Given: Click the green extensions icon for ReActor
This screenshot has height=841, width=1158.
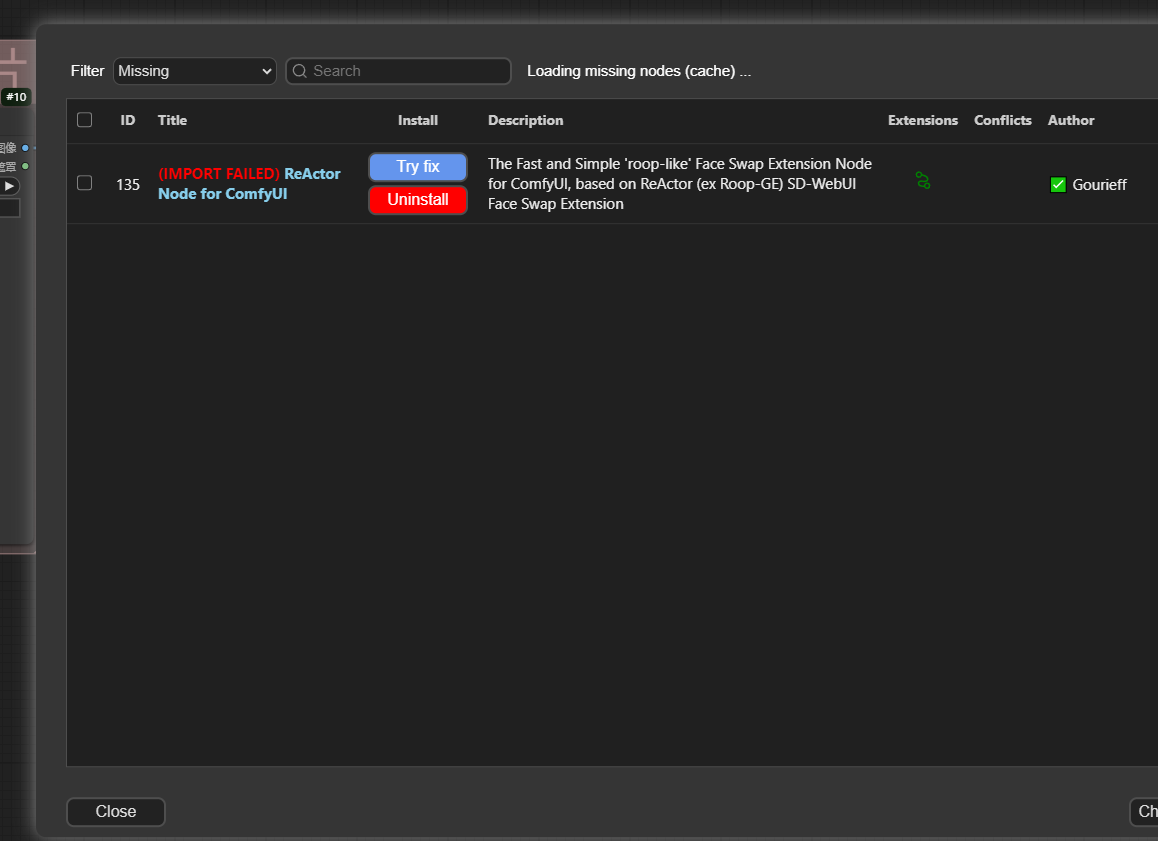Looking at the screenshot, I should 922,180.
